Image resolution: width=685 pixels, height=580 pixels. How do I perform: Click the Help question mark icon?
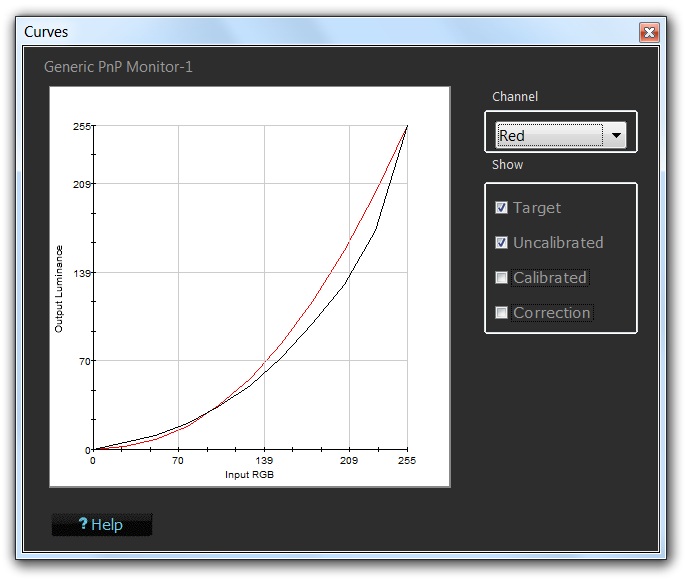tap(83, 523)
